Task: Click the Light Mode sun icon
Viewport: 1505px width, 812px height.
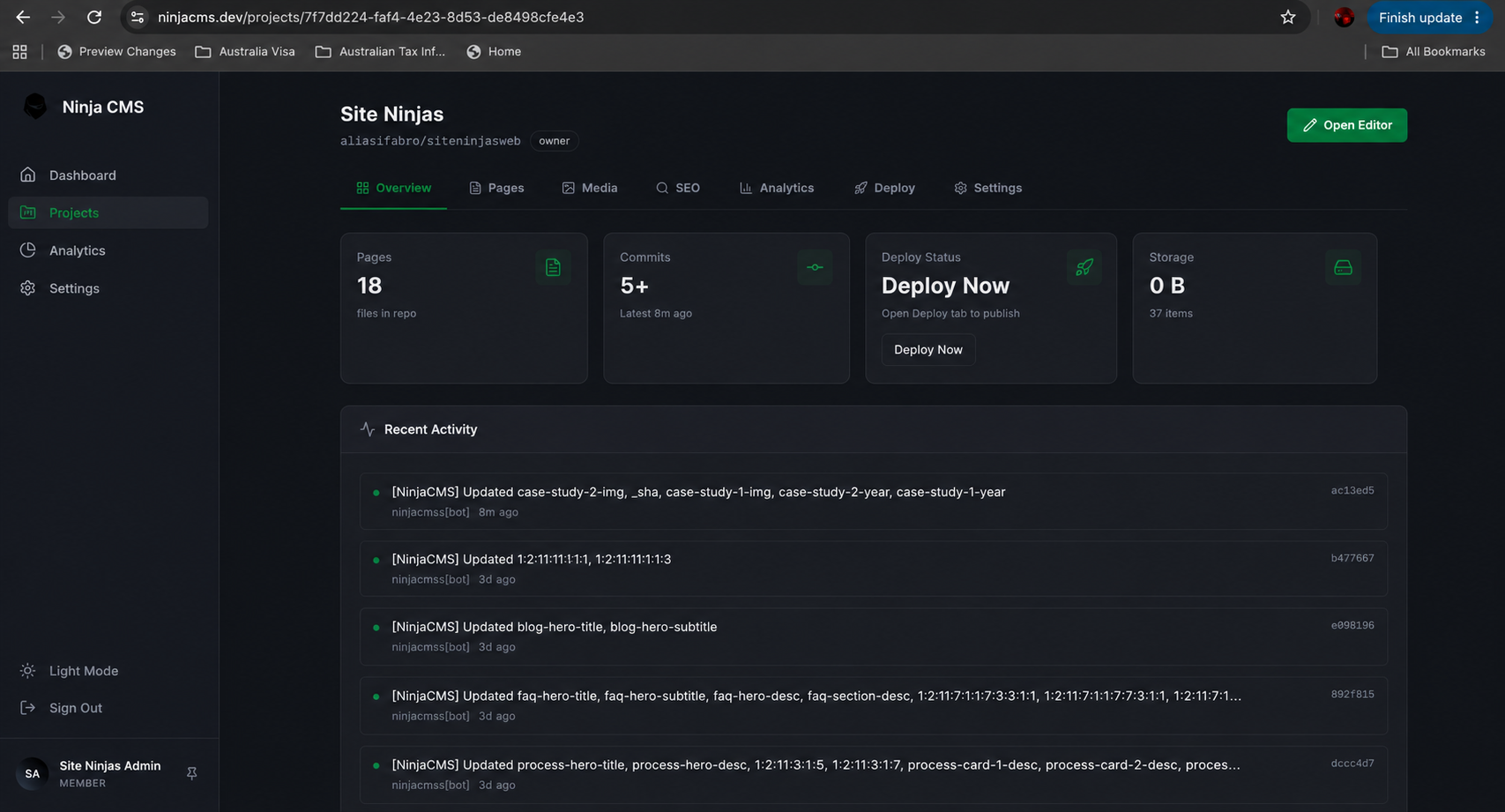Action: (x=28, y=671)
